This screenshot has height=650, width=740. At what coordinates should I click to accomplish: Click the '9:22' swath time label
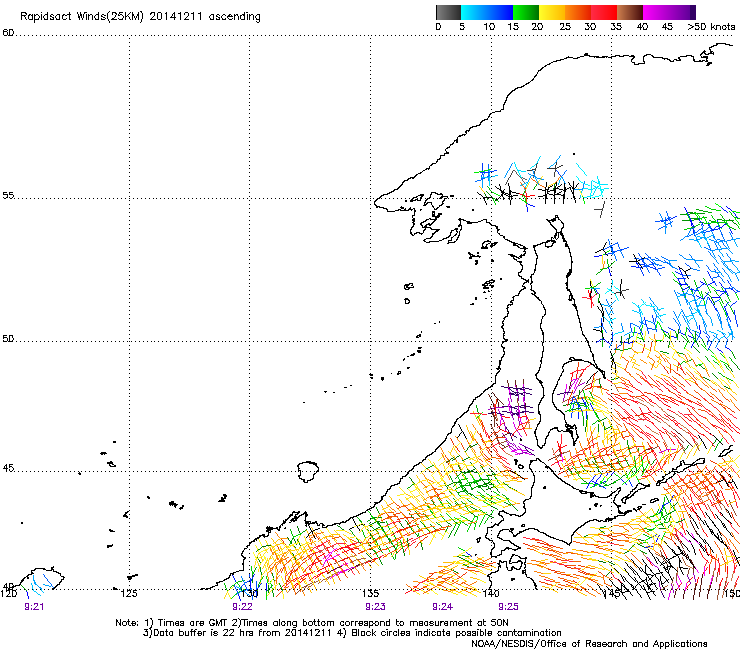(x=242, y=607)
